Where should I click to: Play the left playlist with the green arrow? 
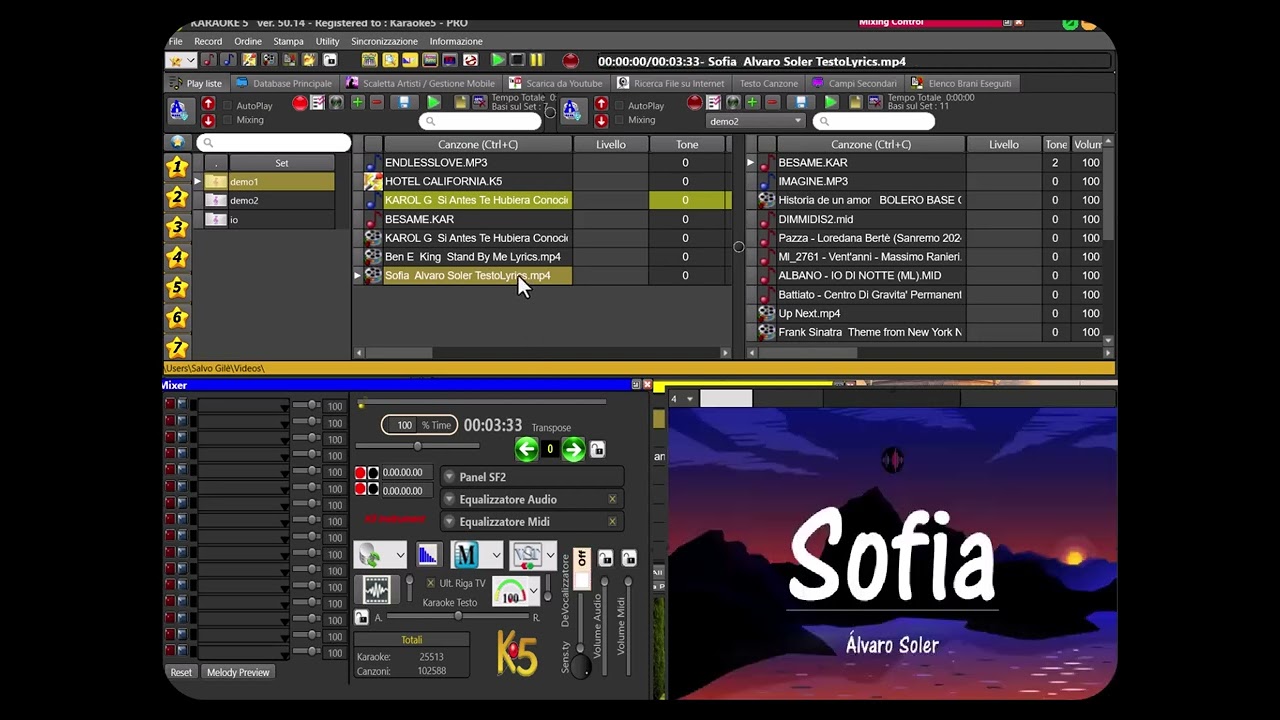[x=433, y=103]
